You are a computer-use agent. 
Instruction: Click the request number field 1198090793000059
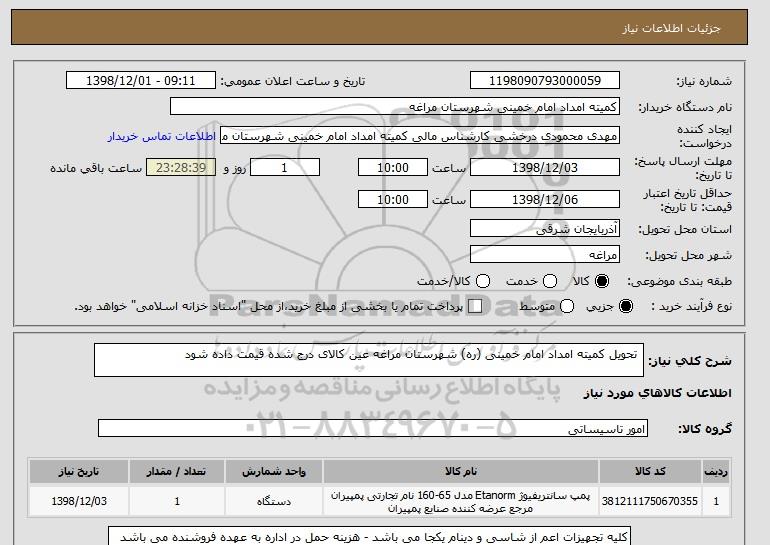pyautogui.click(x=545, y=81)
